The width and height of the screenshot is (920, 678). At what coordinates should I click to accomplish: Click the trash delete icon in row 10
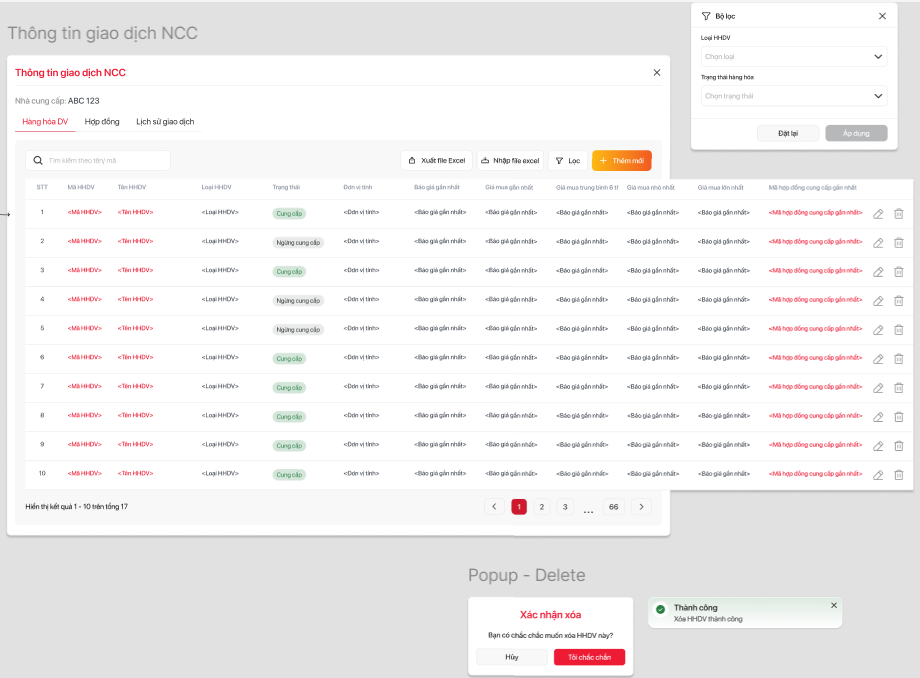pyautogui.click(x=898, y=475)
